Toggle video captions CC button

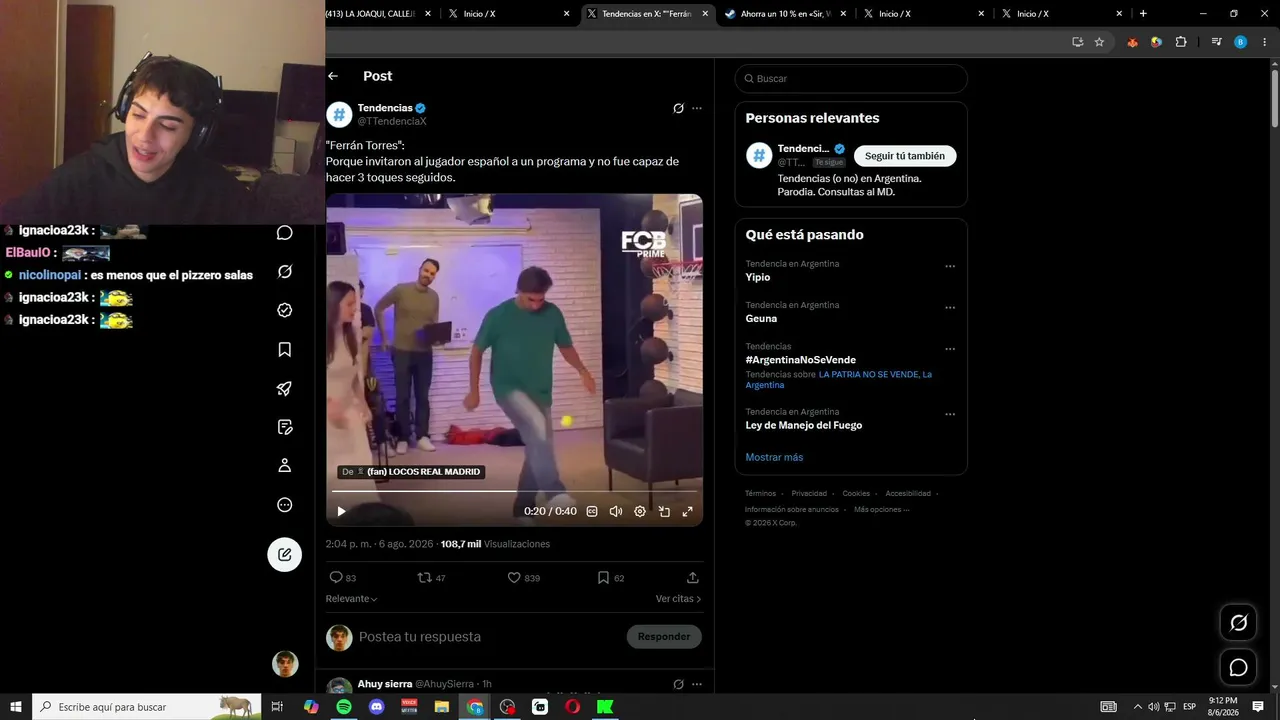click(592, 511)
